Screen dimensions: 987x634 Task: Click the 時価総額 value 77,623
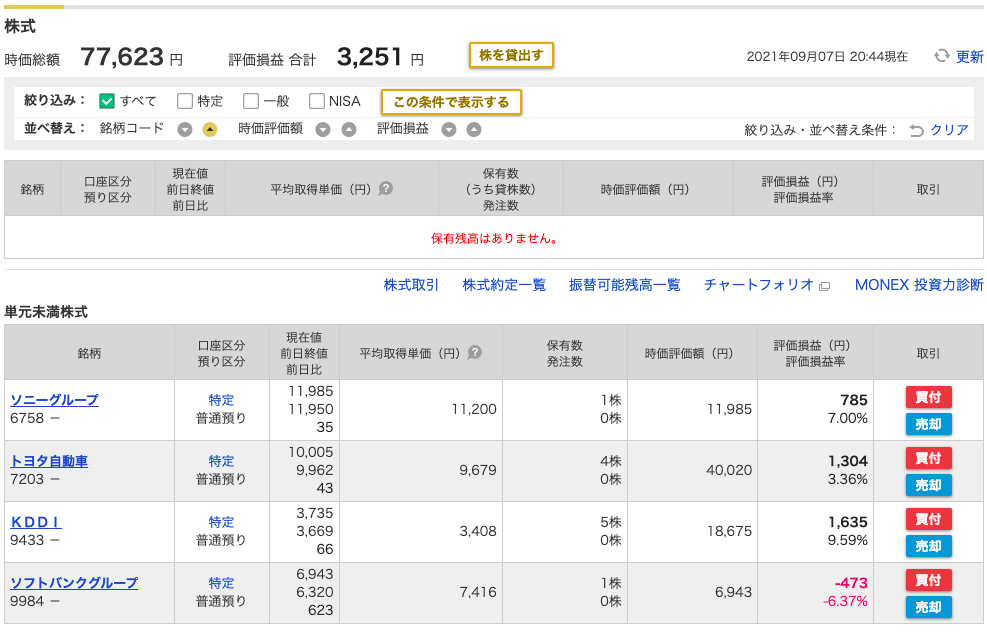pyautogui.click(x=122, y=57)
